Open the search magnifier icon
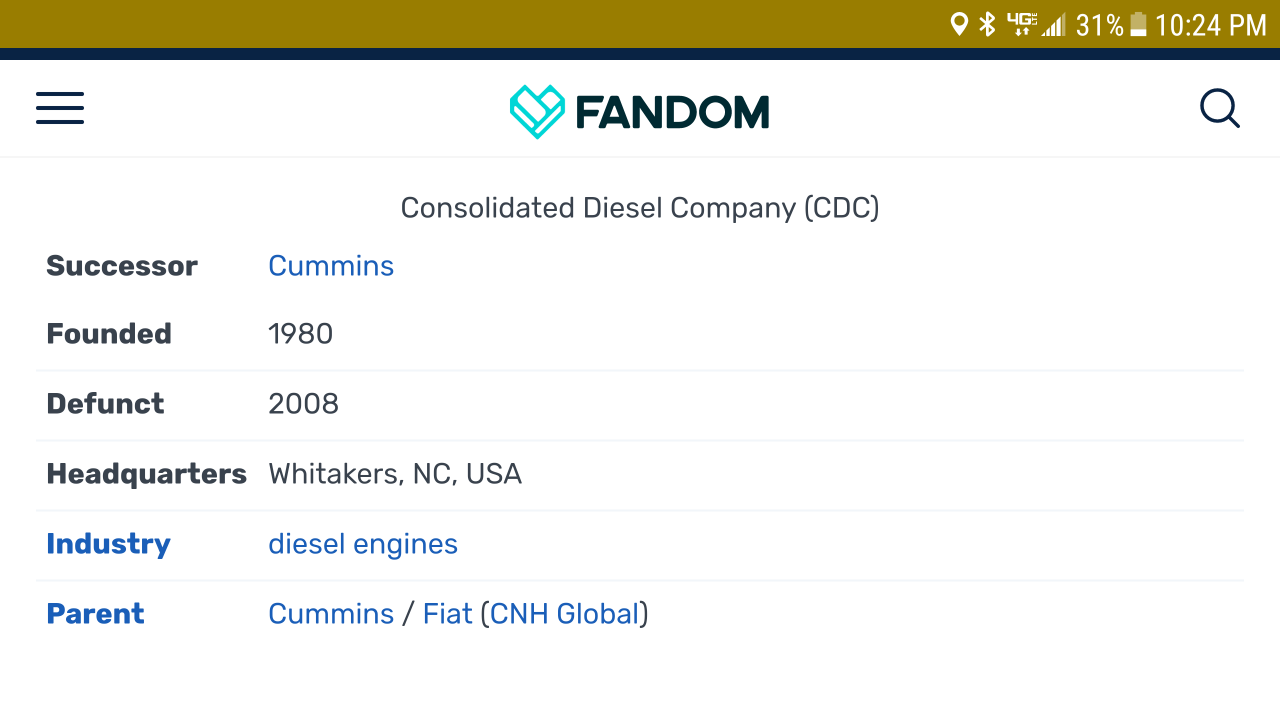The height and width of the screenshot is (720, 1280). pyautogui.click(x=1219, y=108)
